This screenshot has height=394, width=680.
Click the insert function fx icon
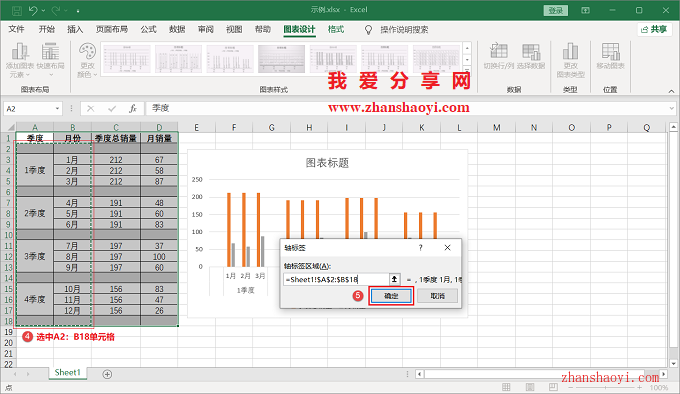133,108
